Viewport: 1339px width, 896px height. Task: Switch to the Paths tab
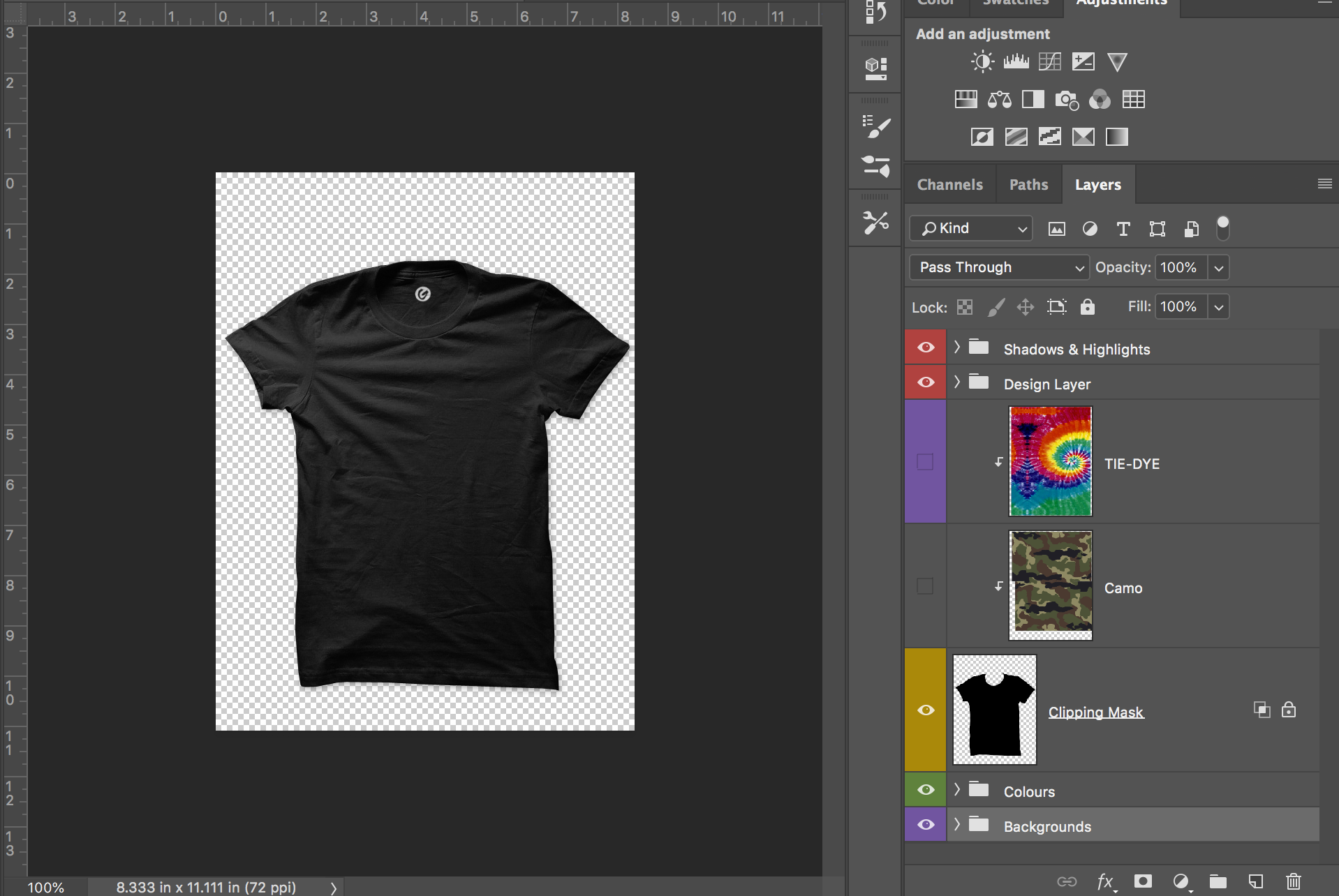1028,185
